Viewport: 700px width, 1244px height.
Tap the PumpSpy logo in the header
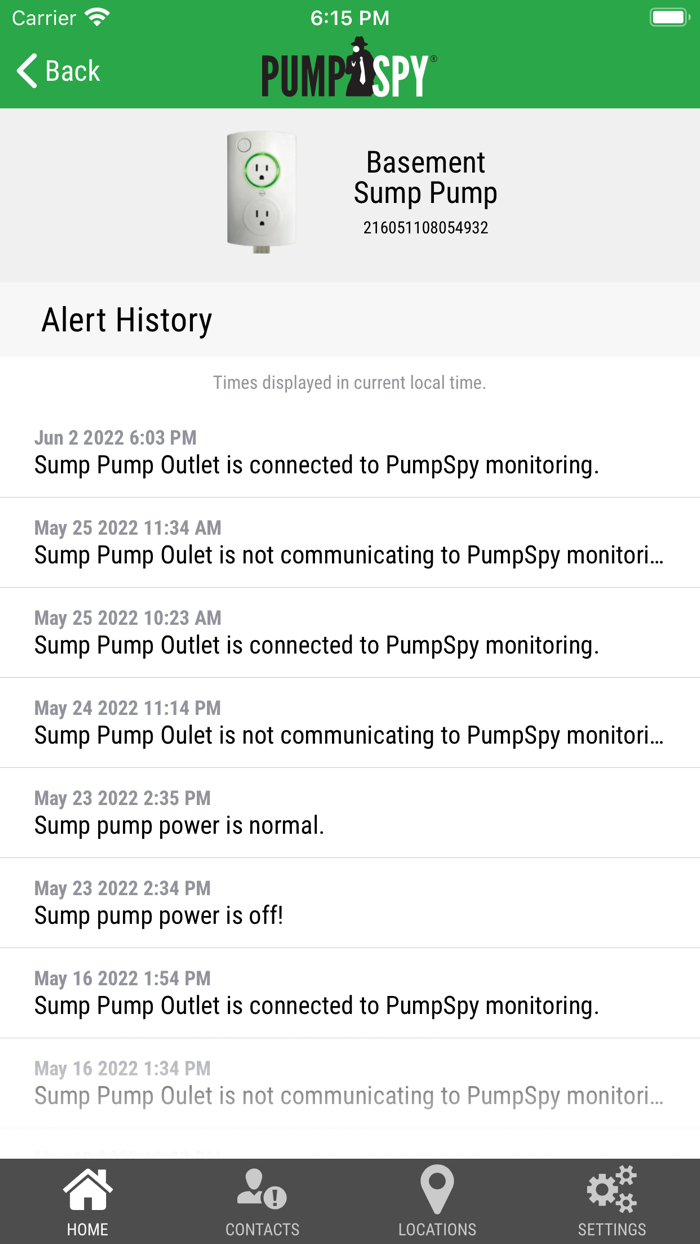350,69
